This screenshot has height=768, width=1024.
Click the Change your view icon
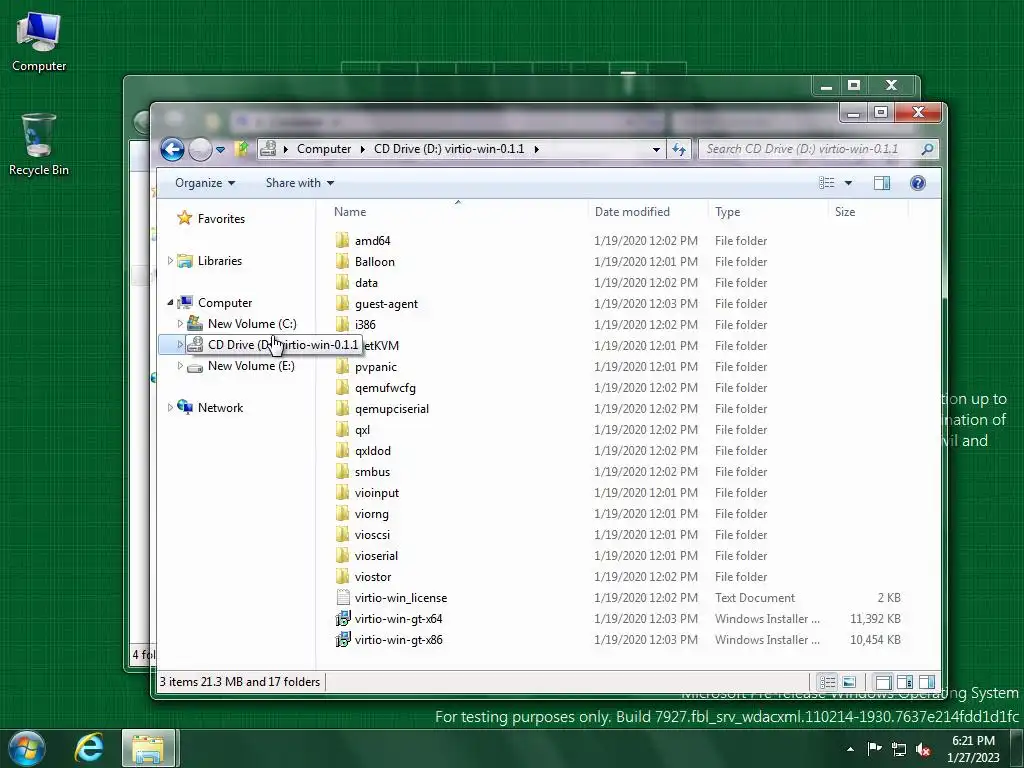[827, 183]
